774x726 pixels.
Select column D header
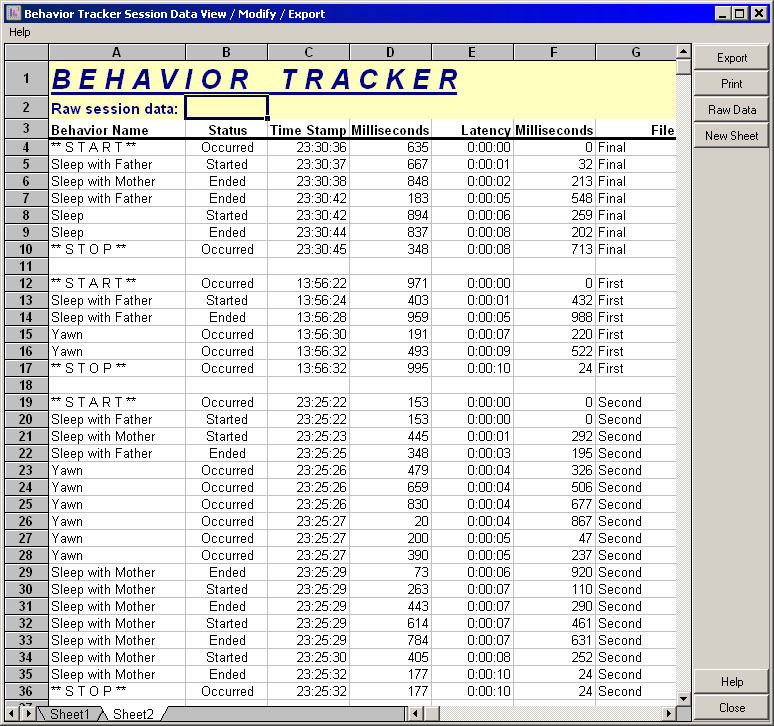[x=390, y=52]
